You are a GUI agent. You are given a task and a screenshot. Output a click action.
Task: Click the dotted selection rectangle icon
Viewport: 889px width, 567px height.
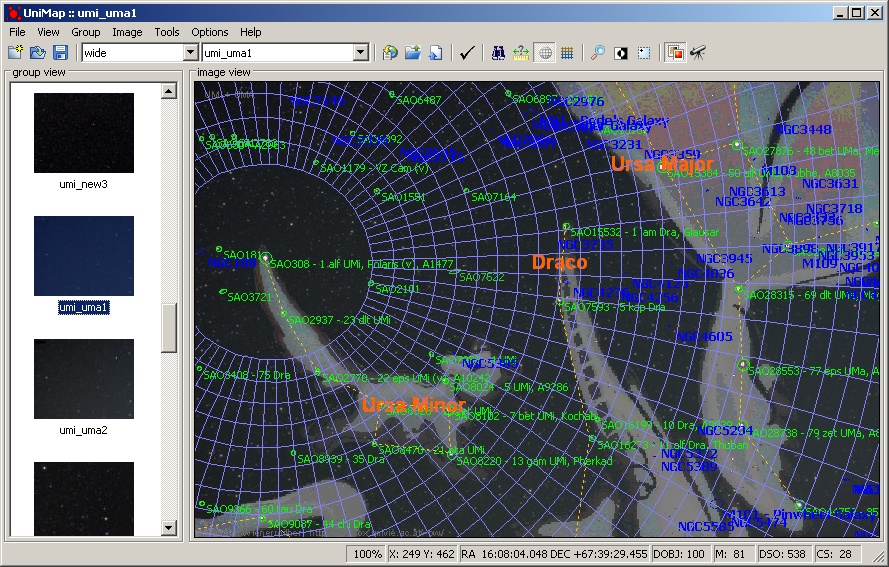(x=644, y=53)
